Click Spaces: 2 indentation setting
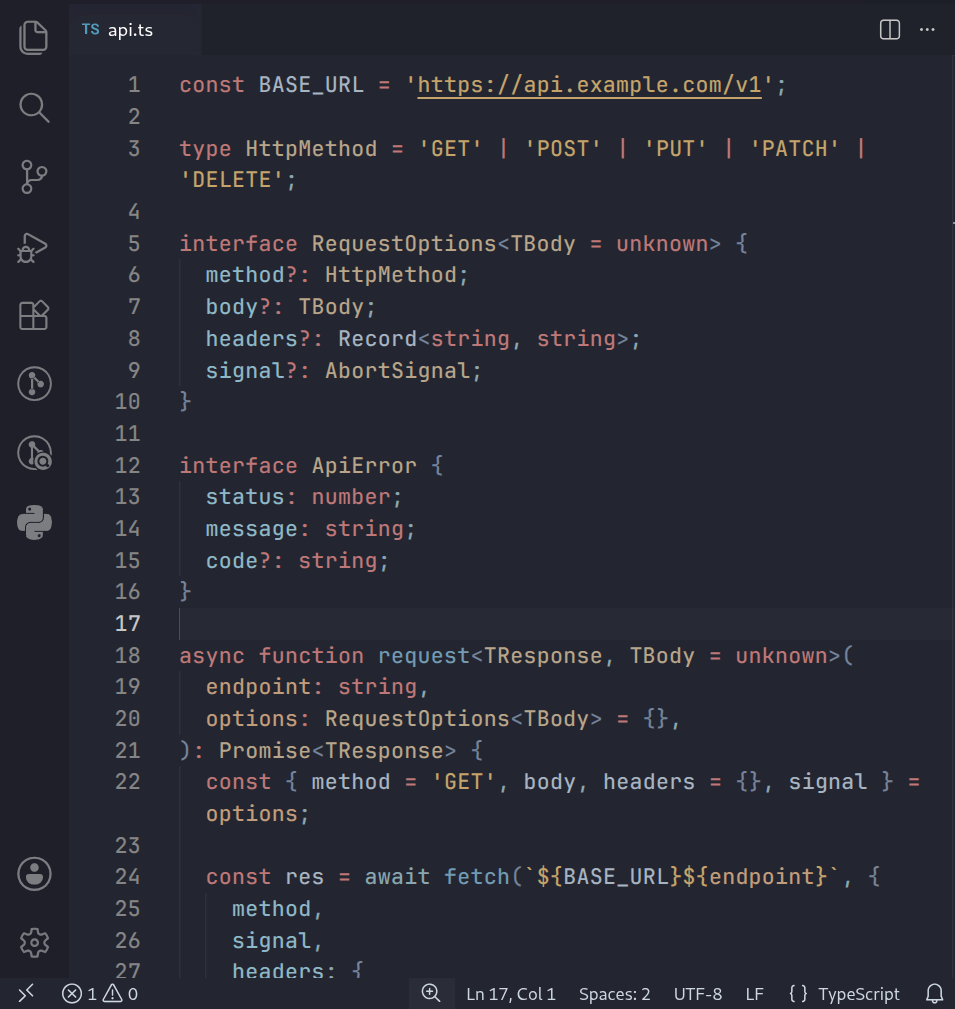Image resolution: width=955 pixels, height=1009 pixels. click(x=615, y=994)
